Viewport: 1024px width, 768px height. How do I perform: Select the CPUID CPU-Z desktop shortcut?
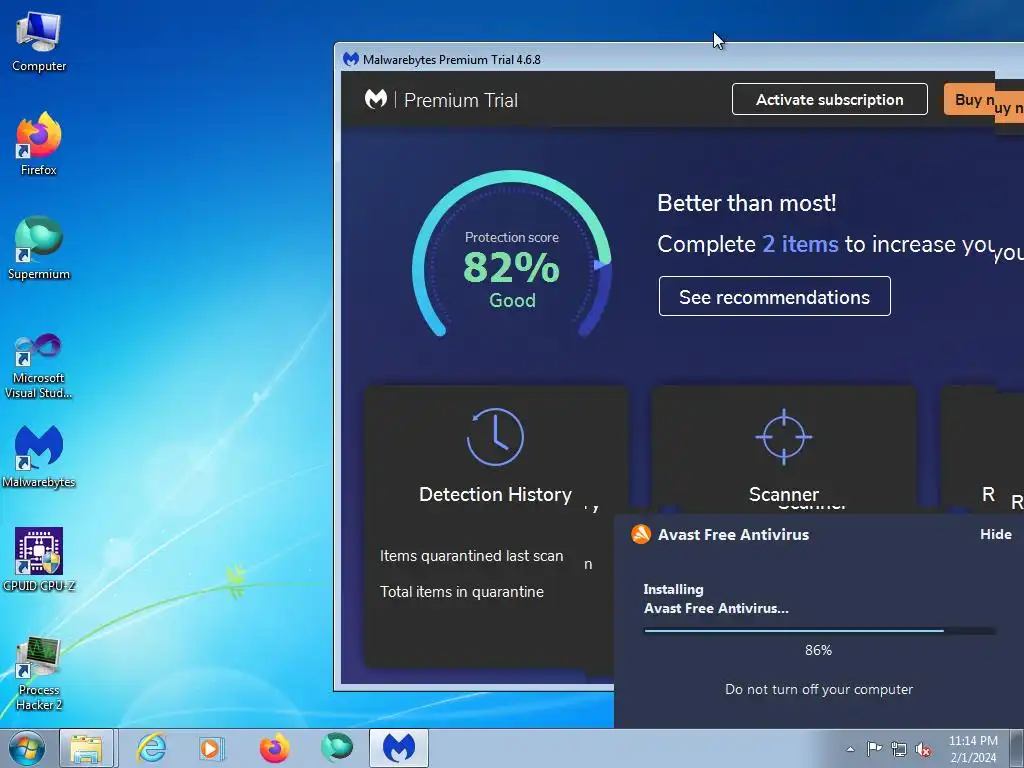point(39,560)
